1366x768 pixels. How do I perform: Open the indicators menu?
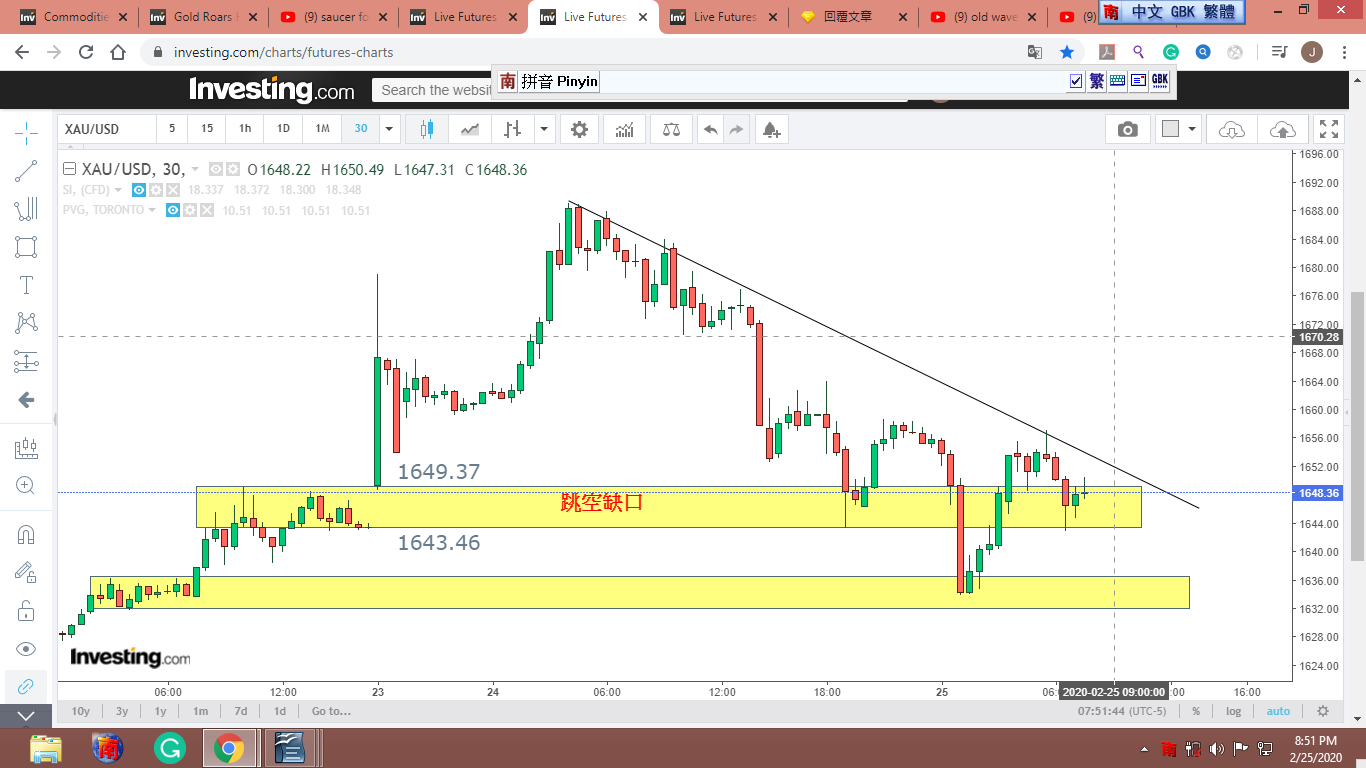pyautogui.click(x=624, y=129)
